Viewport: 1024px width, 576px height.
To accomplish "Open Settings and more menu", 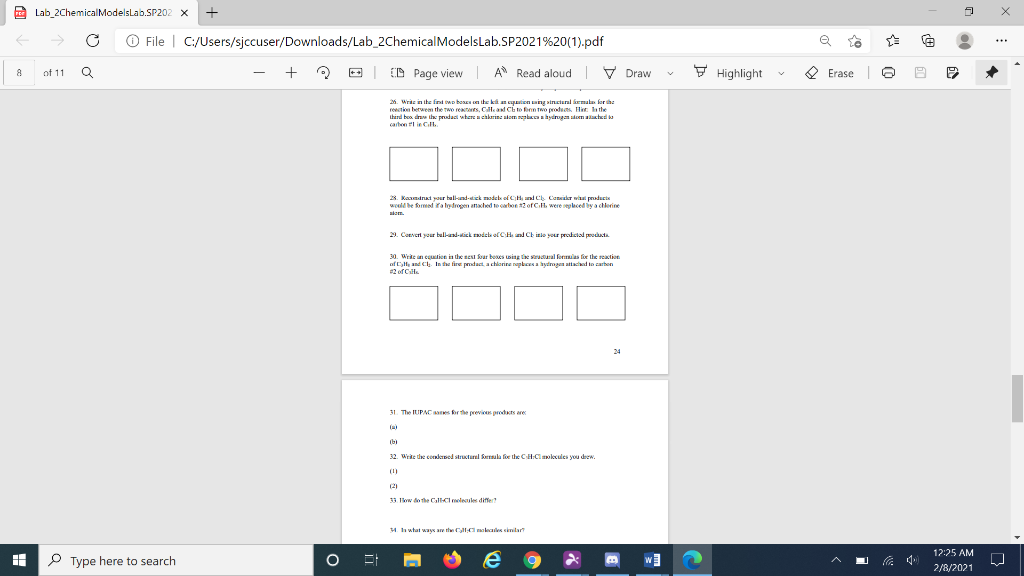I will 1001,40.
